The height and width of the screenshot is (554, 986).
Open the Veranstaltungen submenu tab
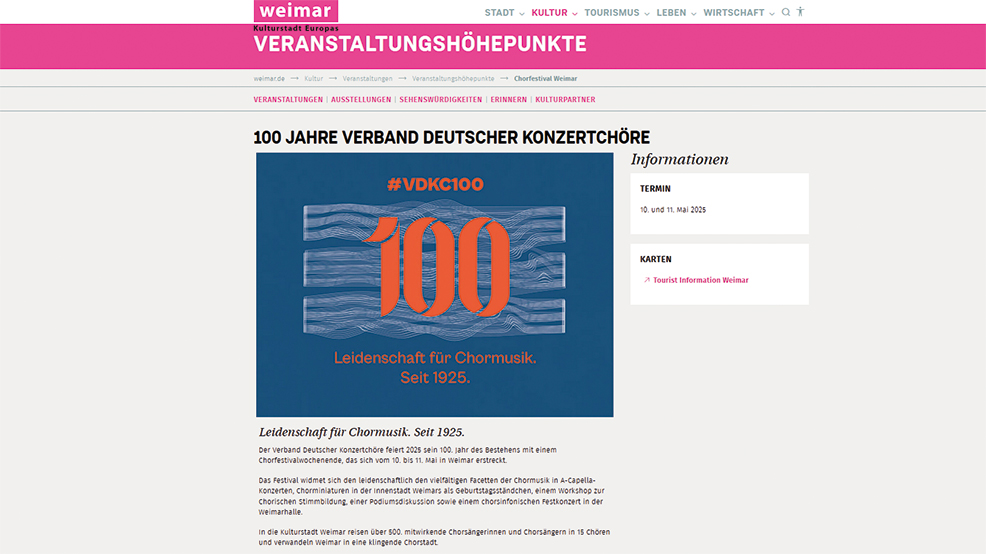coord(288,100)
